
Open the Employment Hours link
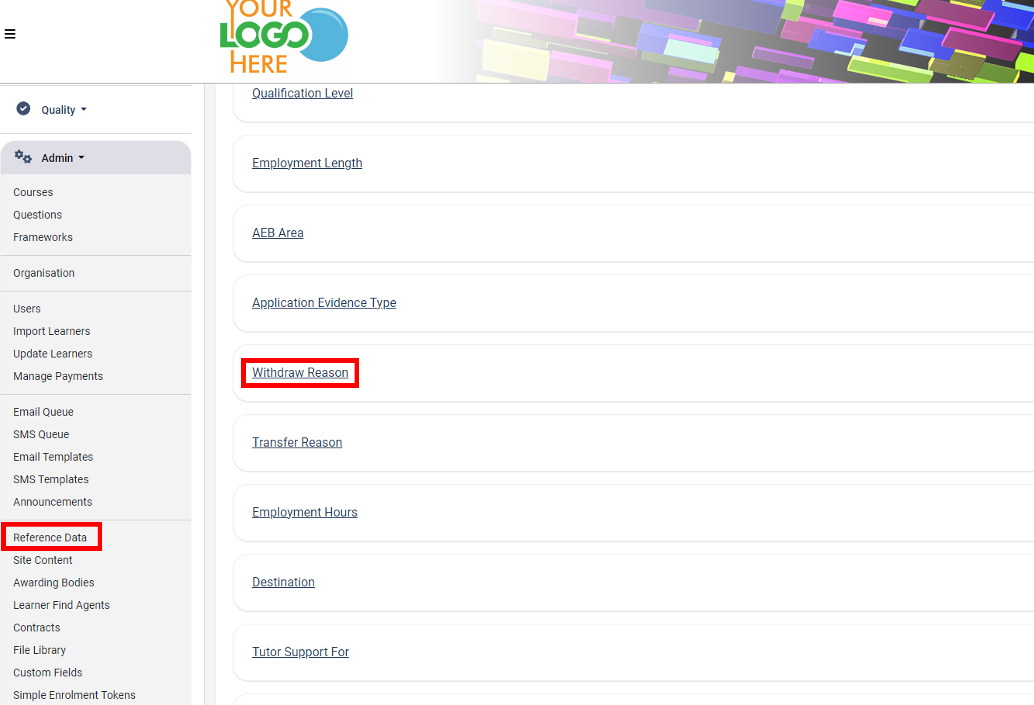305,512
